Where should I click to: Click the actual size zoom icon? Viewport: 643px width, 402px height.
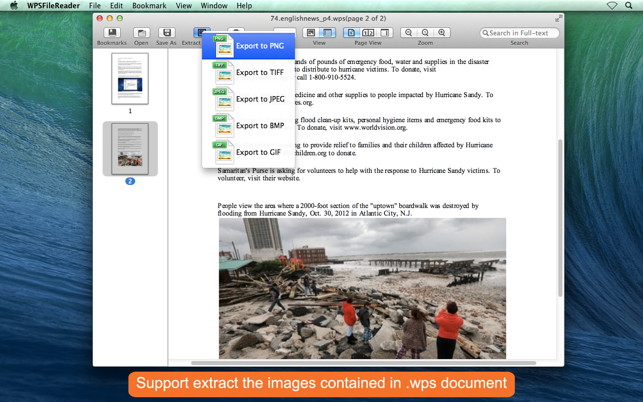coord(425,32)
